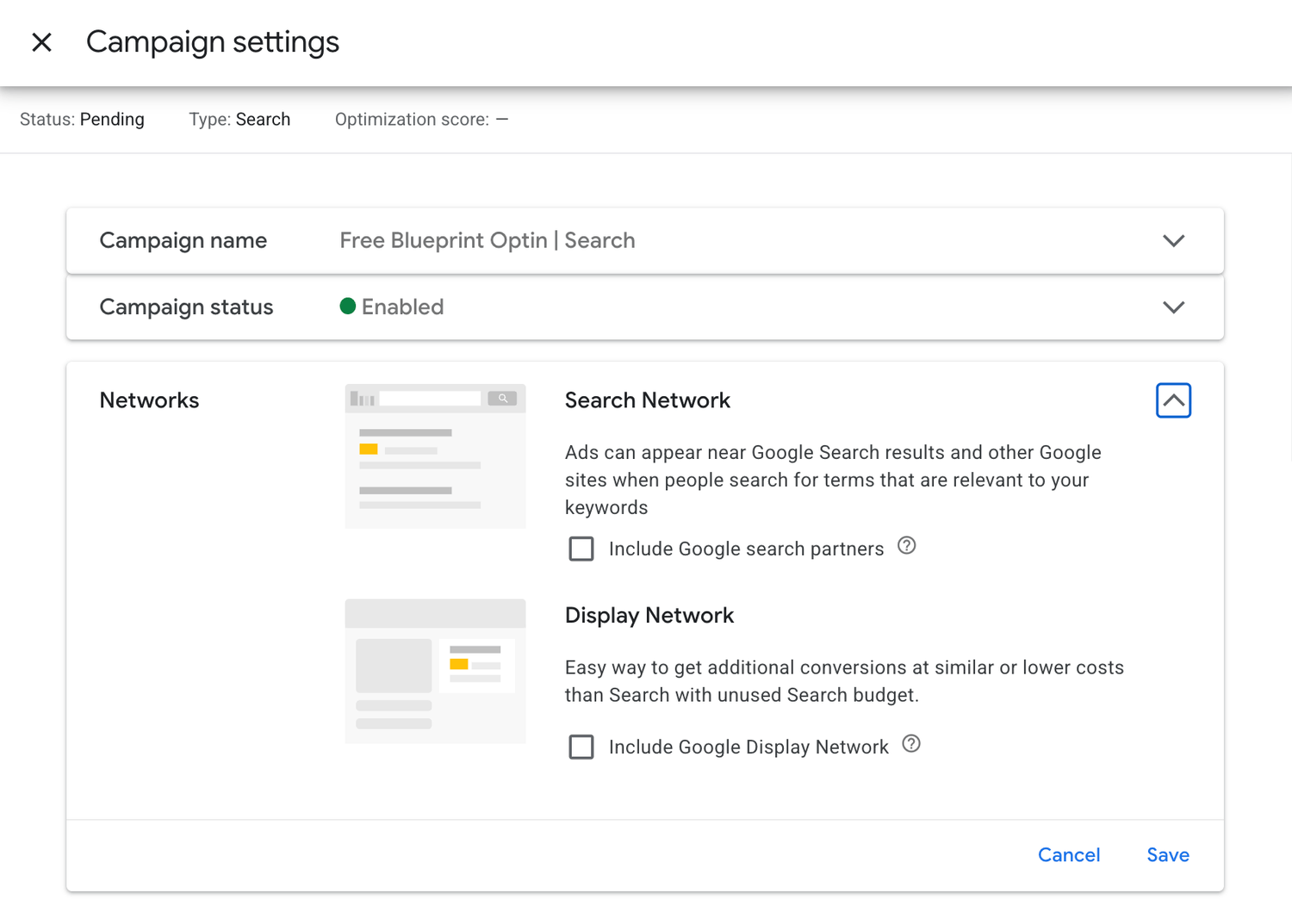Click the 'Include Google search partners' label

746,549
